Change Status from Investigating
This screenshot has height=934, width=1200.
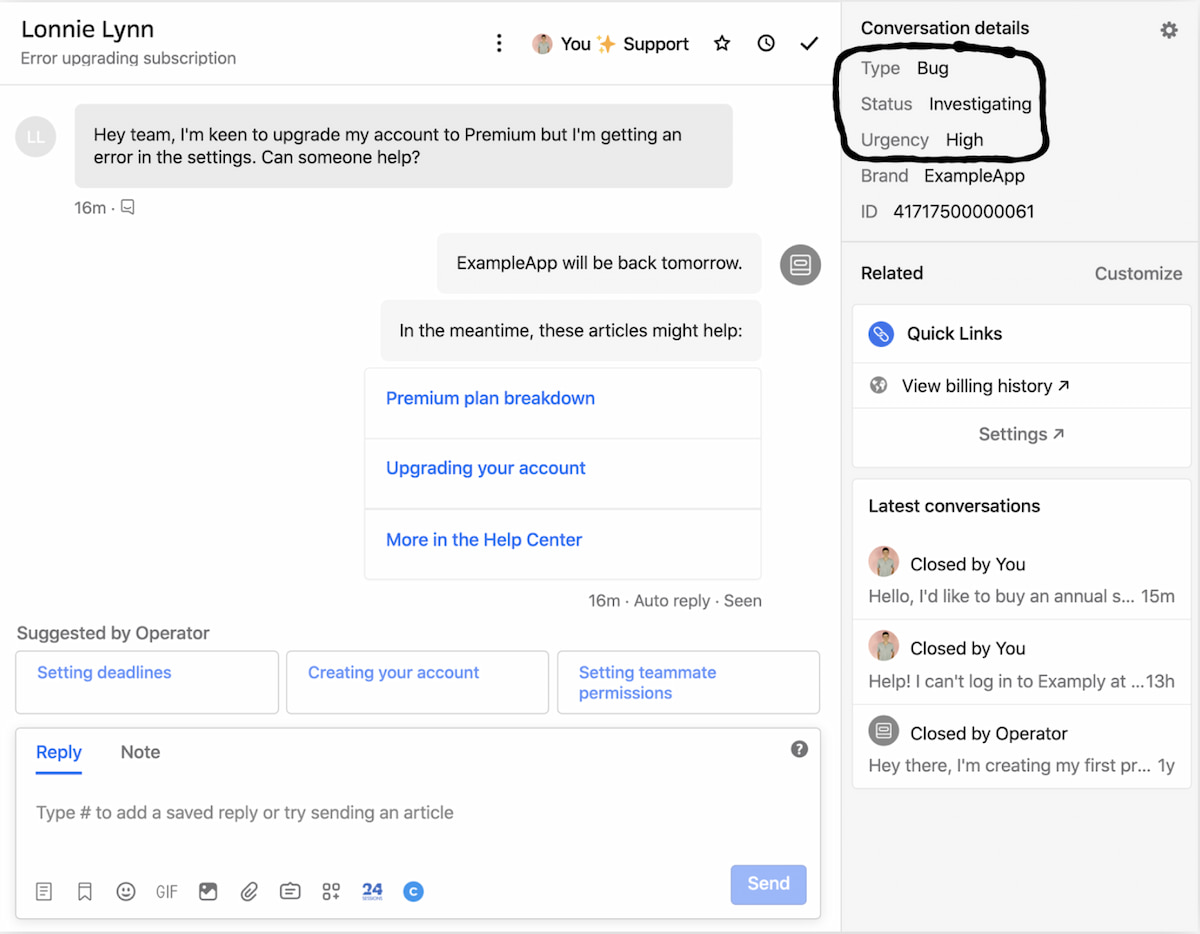980,104
